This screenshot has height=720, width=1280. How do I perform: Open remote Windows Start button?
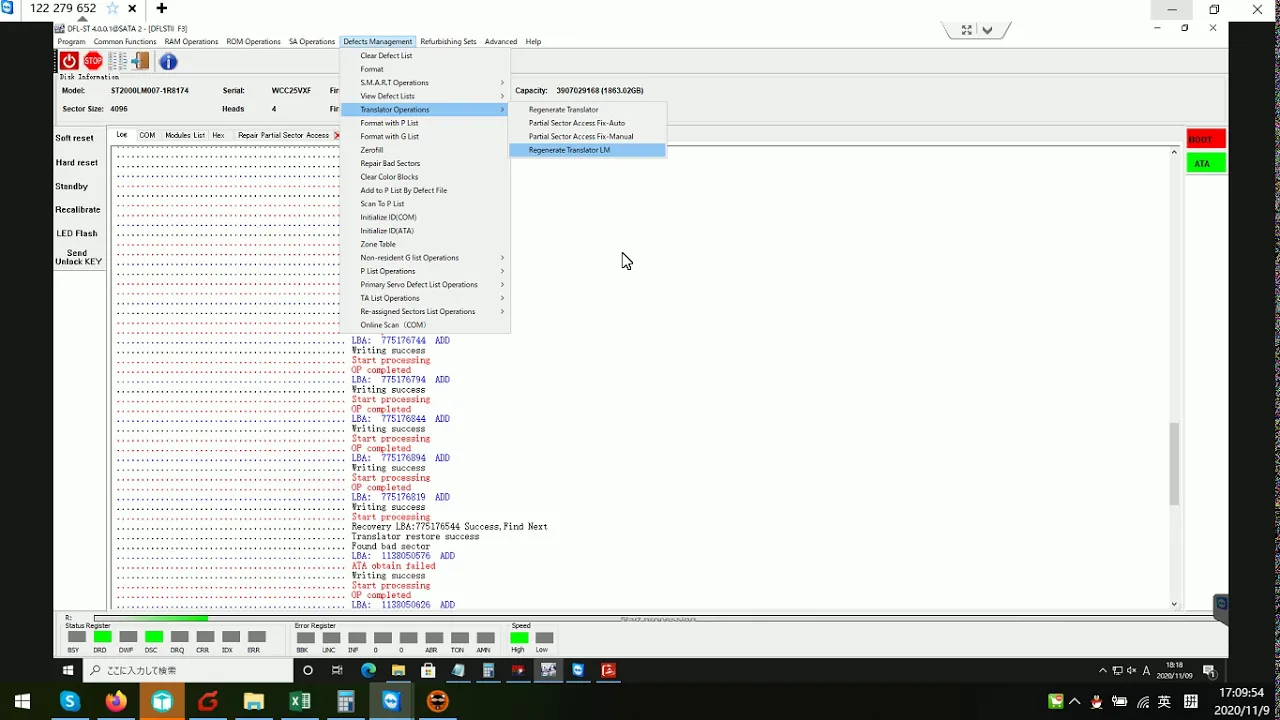coord(69,670)
